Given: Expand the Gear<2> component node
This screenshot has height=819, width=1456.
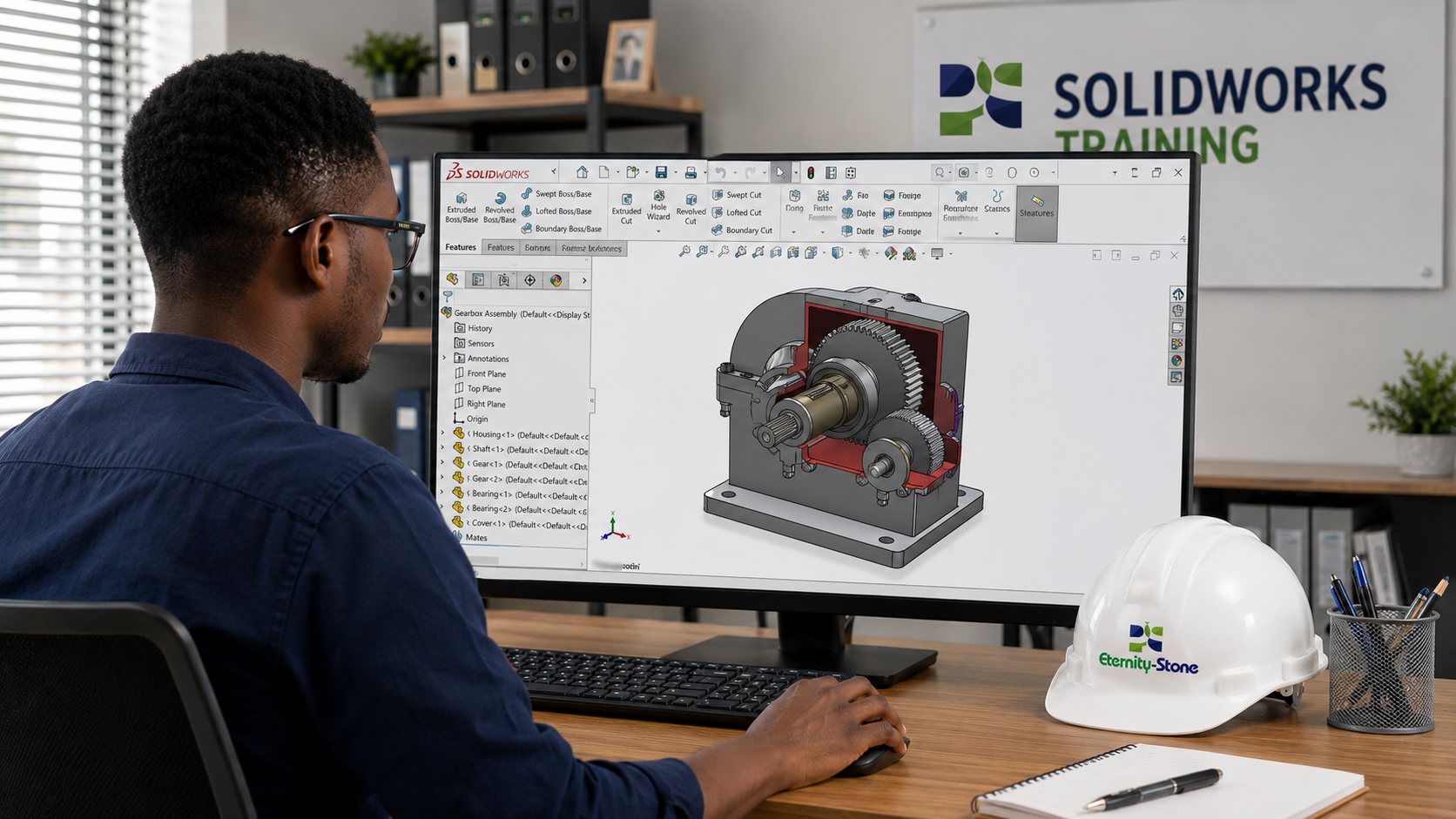Looking at the screenshot, I should click(443, 479).
